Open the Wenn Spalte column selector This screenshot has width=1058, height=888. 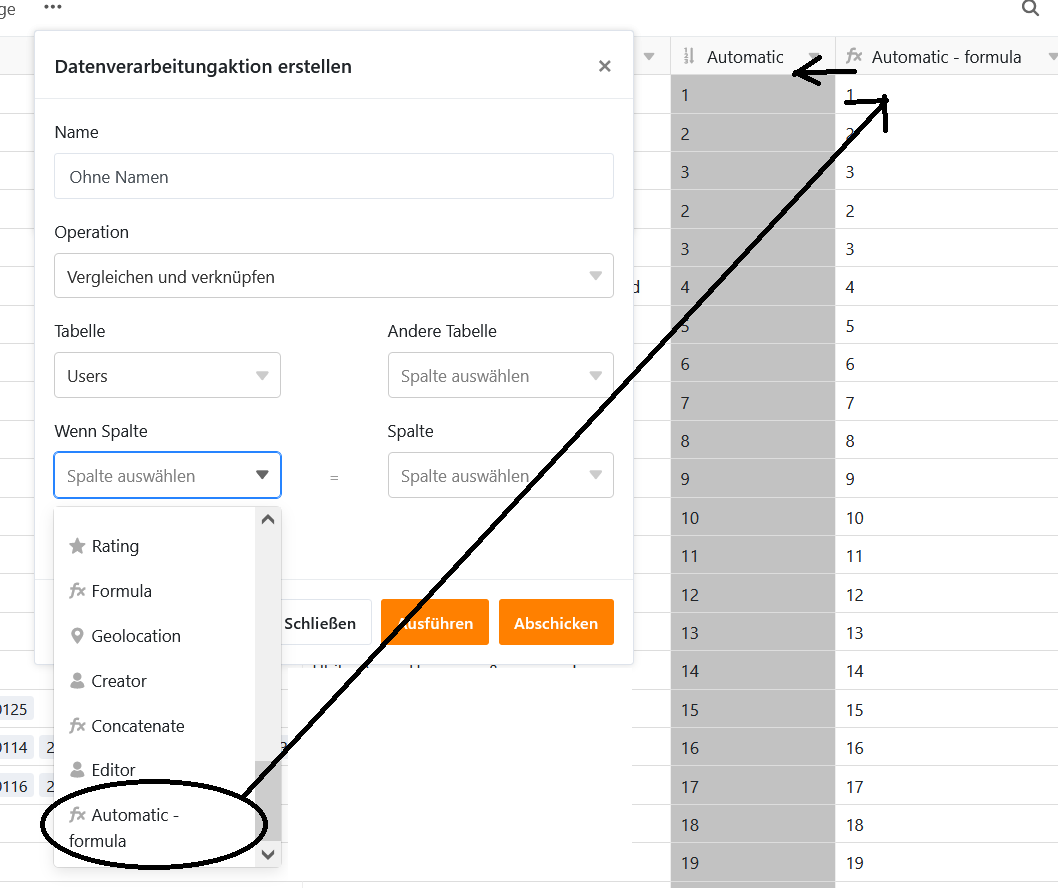tap(167, 476)
